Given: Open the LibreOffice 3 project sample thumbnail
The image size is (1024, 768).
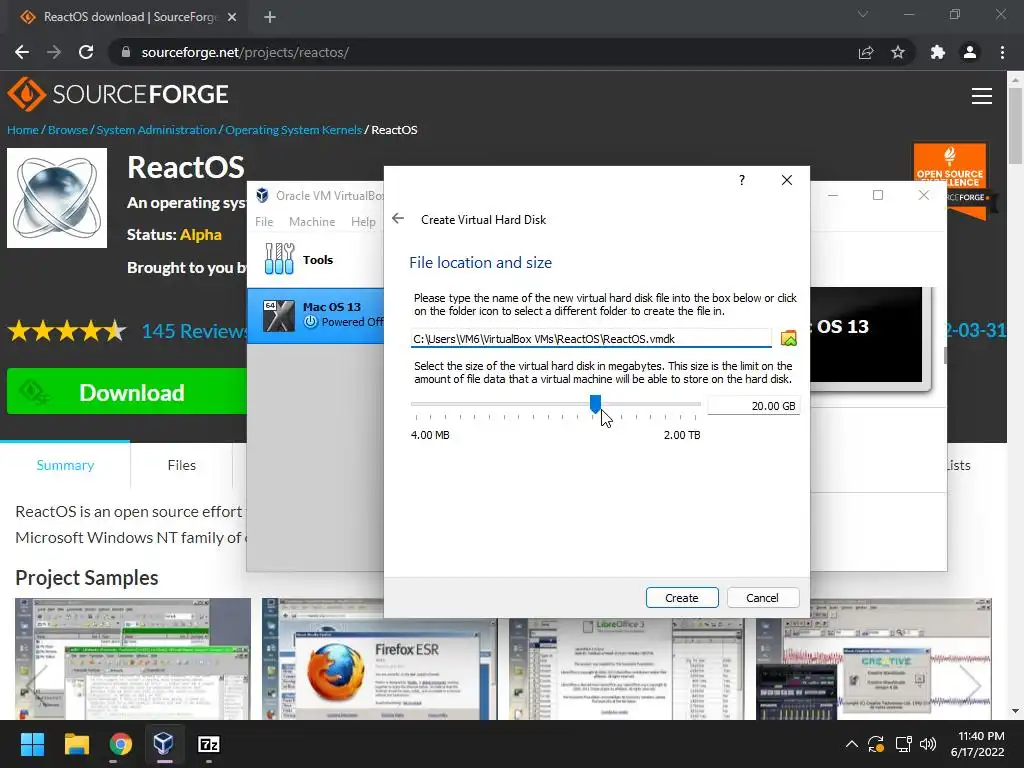Looking at the screenshot, I should [627, 659].
